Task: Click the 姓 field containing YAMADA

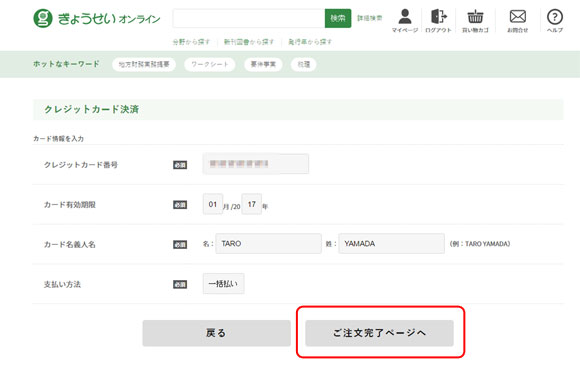Action: click(x=392, y=243)
